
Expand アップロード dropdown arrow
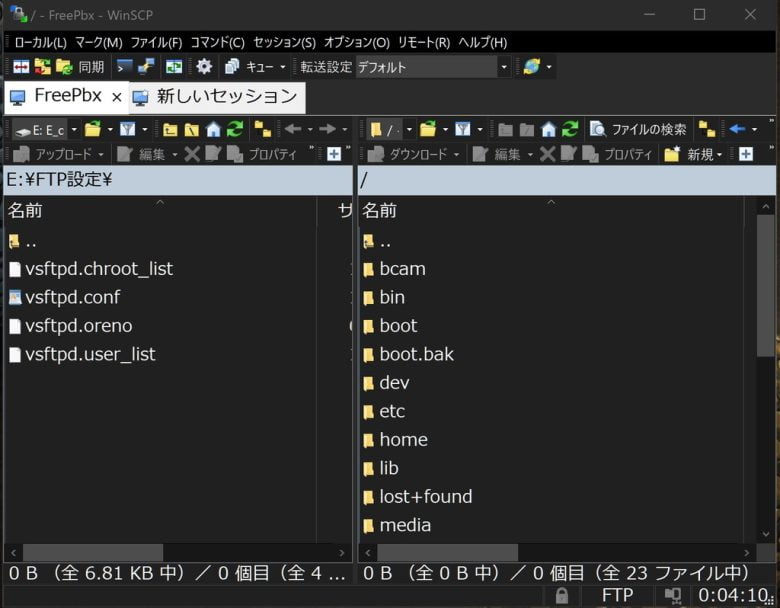coord(101,154)
